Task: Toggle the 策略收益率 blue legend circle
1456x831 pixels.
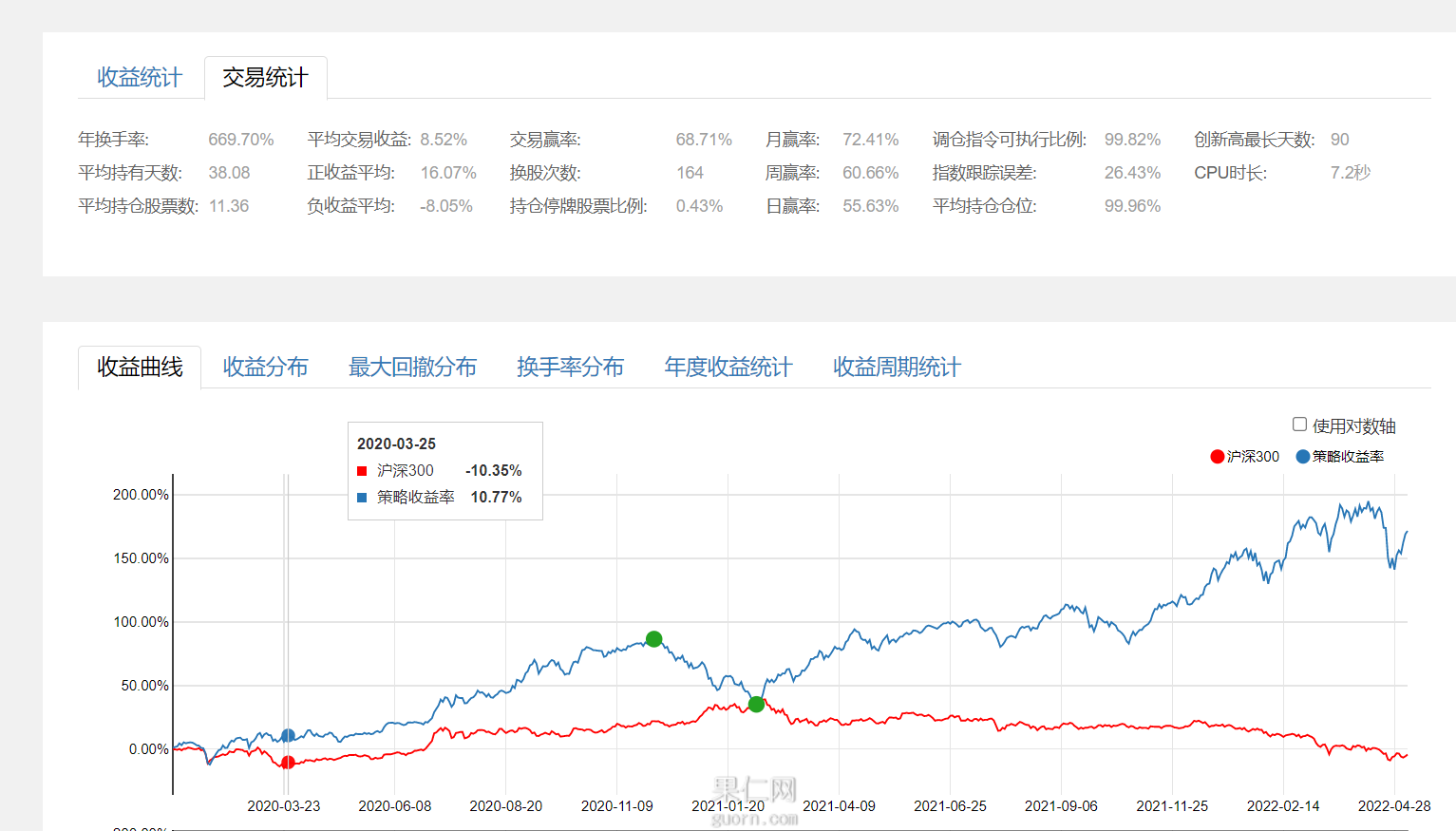Action: 1303,457
